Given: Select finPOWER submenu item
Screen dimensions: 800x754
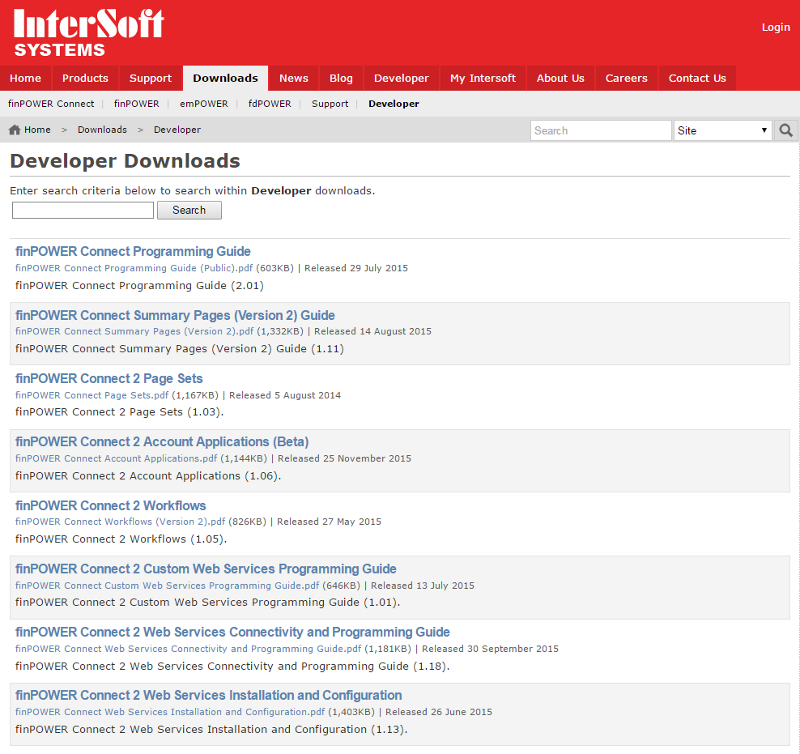Looking at the screenshot, I should [137, 104].
